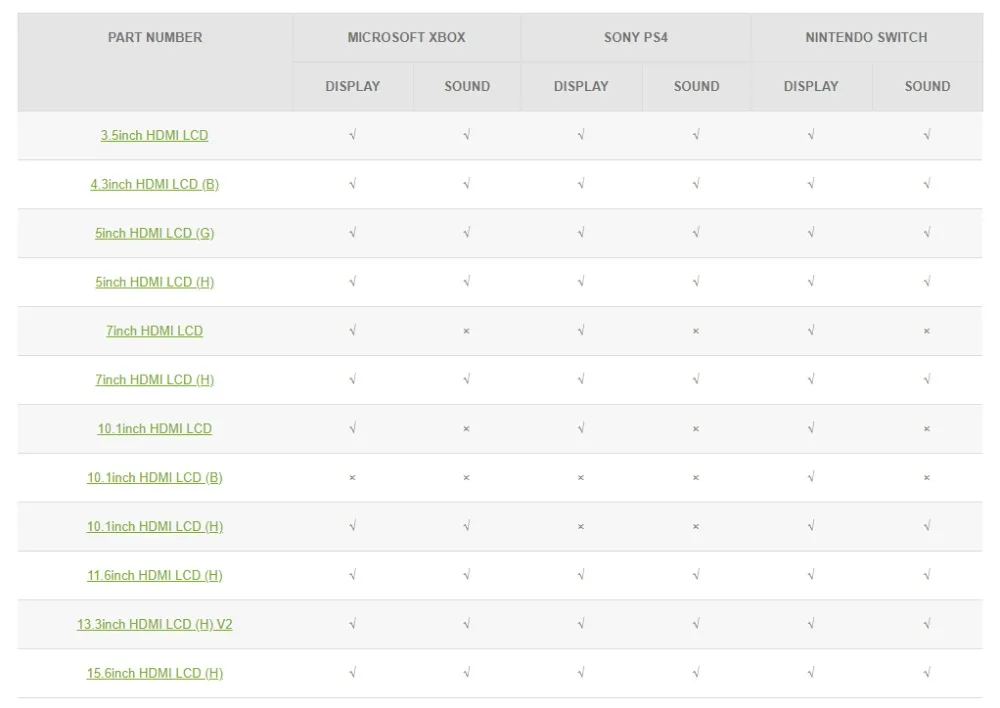Screen dimensions: 1000x708
Task: Click Xbox sound check in 5inch HDMI LCD (G) row
Action: coord(467,233)
